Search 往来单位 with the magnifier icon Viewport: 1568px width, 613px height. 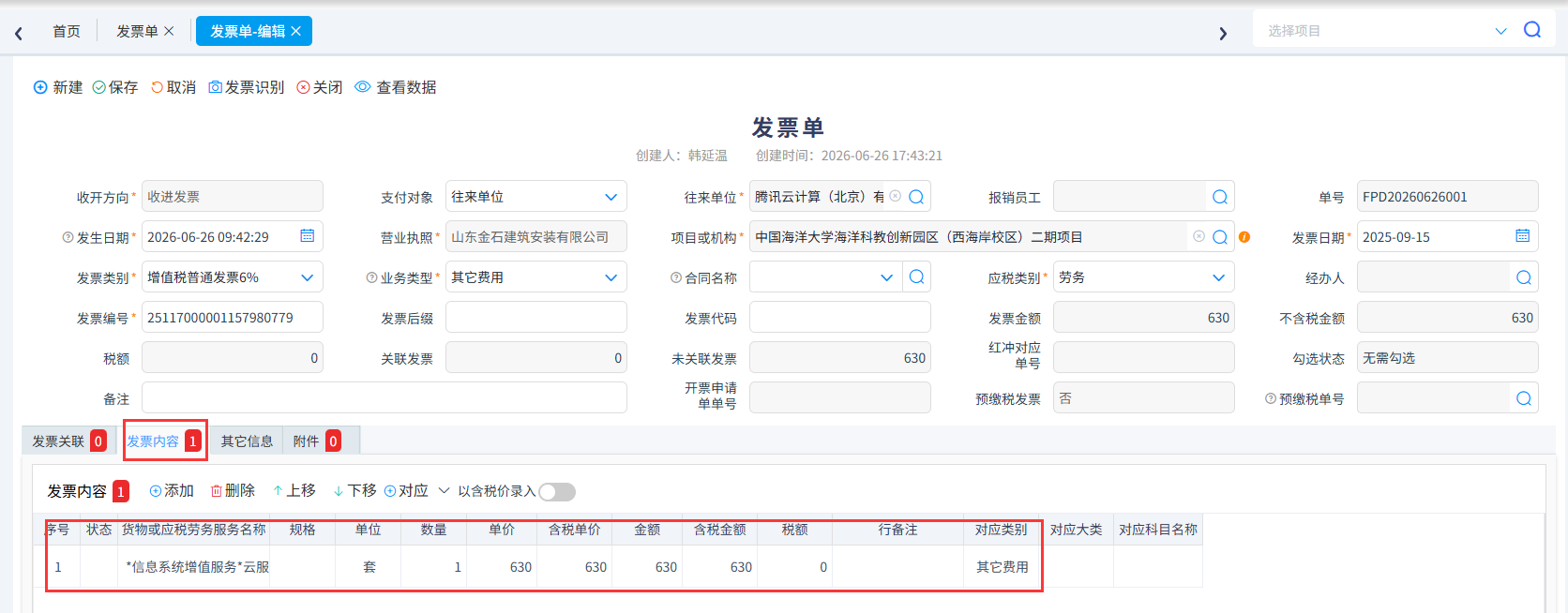916,197
